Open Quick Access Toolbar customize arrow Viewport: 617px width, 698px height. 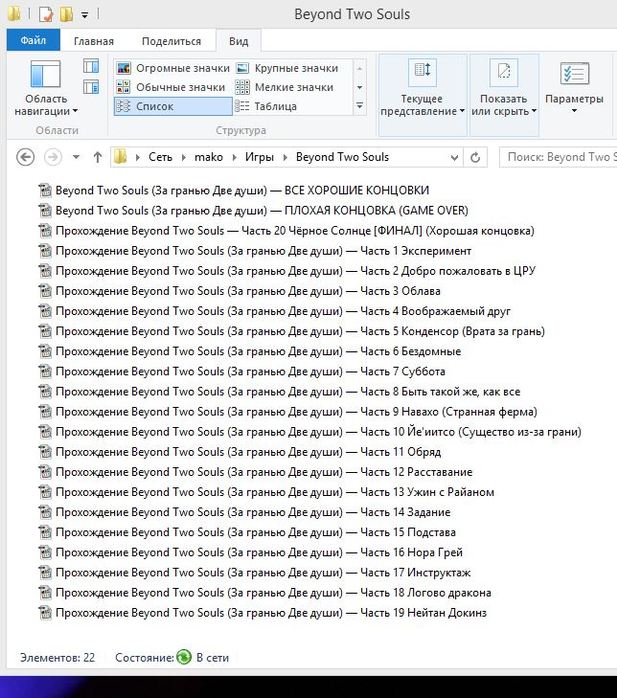[85, 15]
